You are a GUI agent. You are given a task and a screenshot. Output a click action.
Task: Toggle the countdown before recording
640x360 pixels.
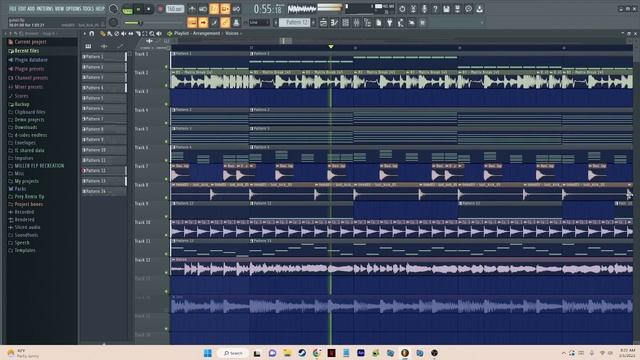[214, 9]
